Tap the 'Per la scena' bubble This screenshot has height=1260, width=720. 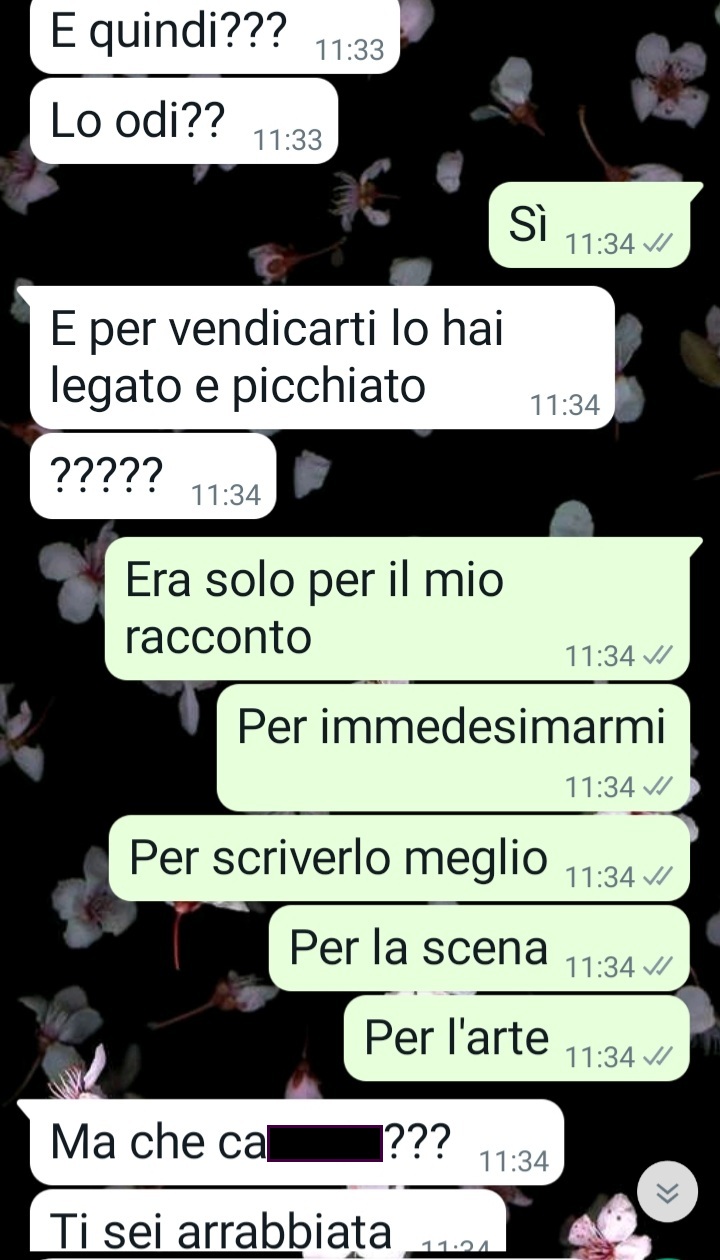click(x=479, y=948)
